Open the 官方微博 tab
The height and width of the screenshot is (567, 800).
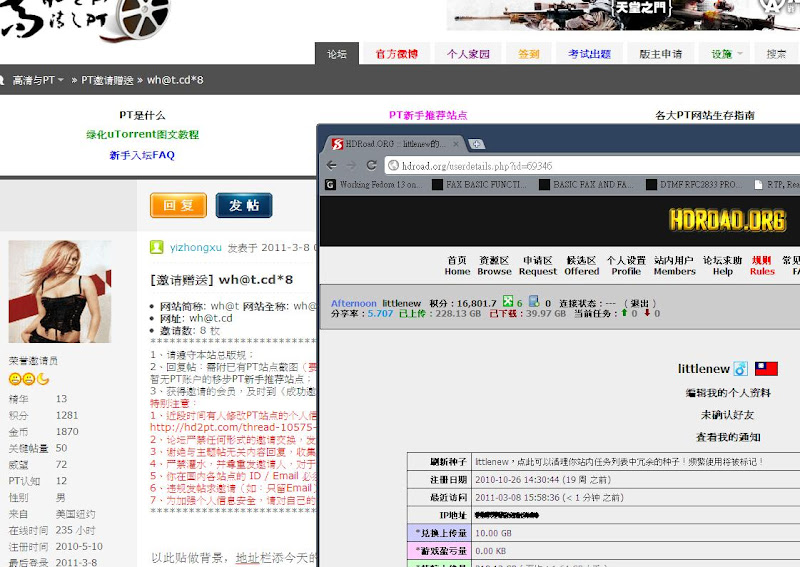coord(396,54)
